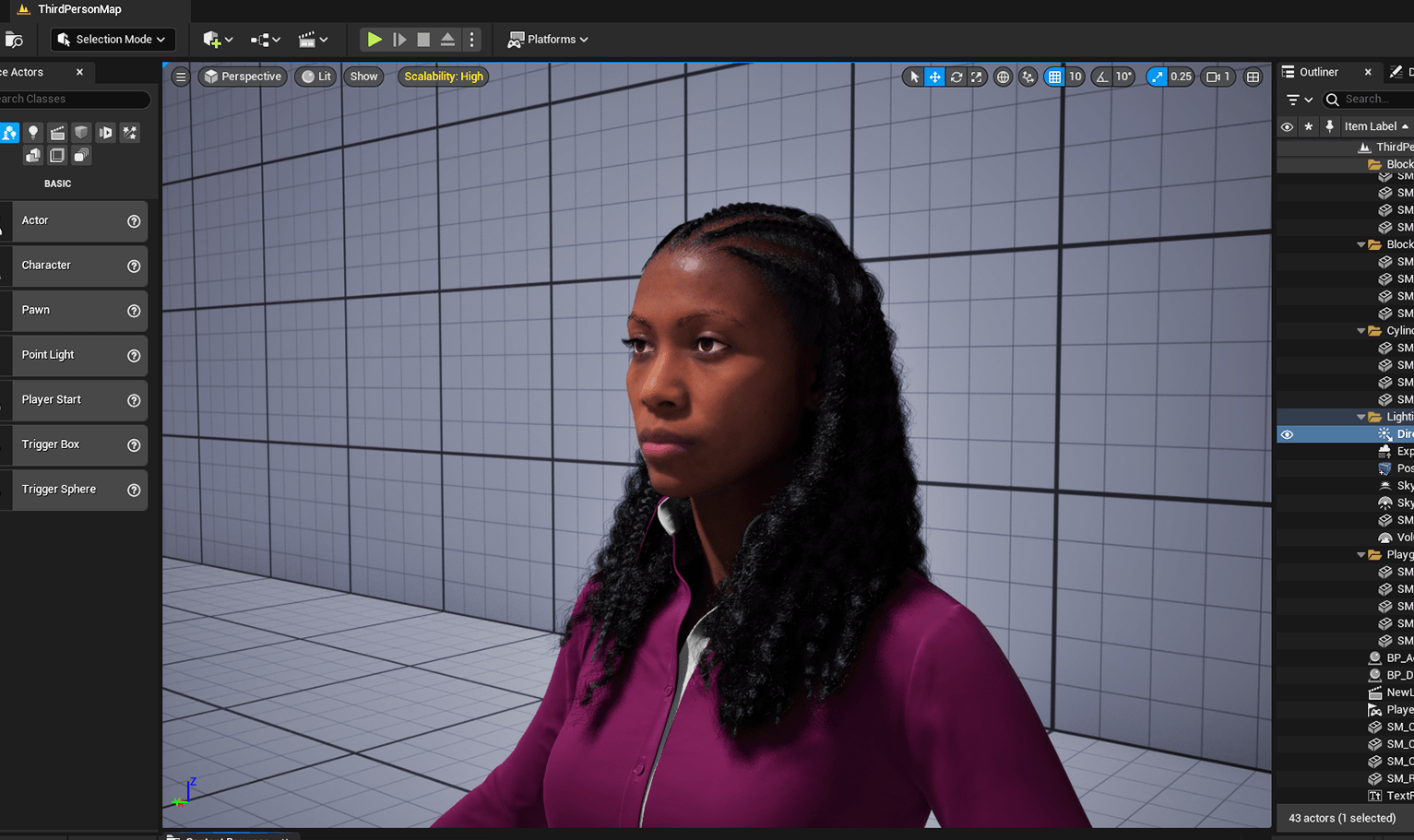Toggle world/local coordinate system globe icon
The height and width of the screenshot is (840, 1414).
pos(1002,77)
